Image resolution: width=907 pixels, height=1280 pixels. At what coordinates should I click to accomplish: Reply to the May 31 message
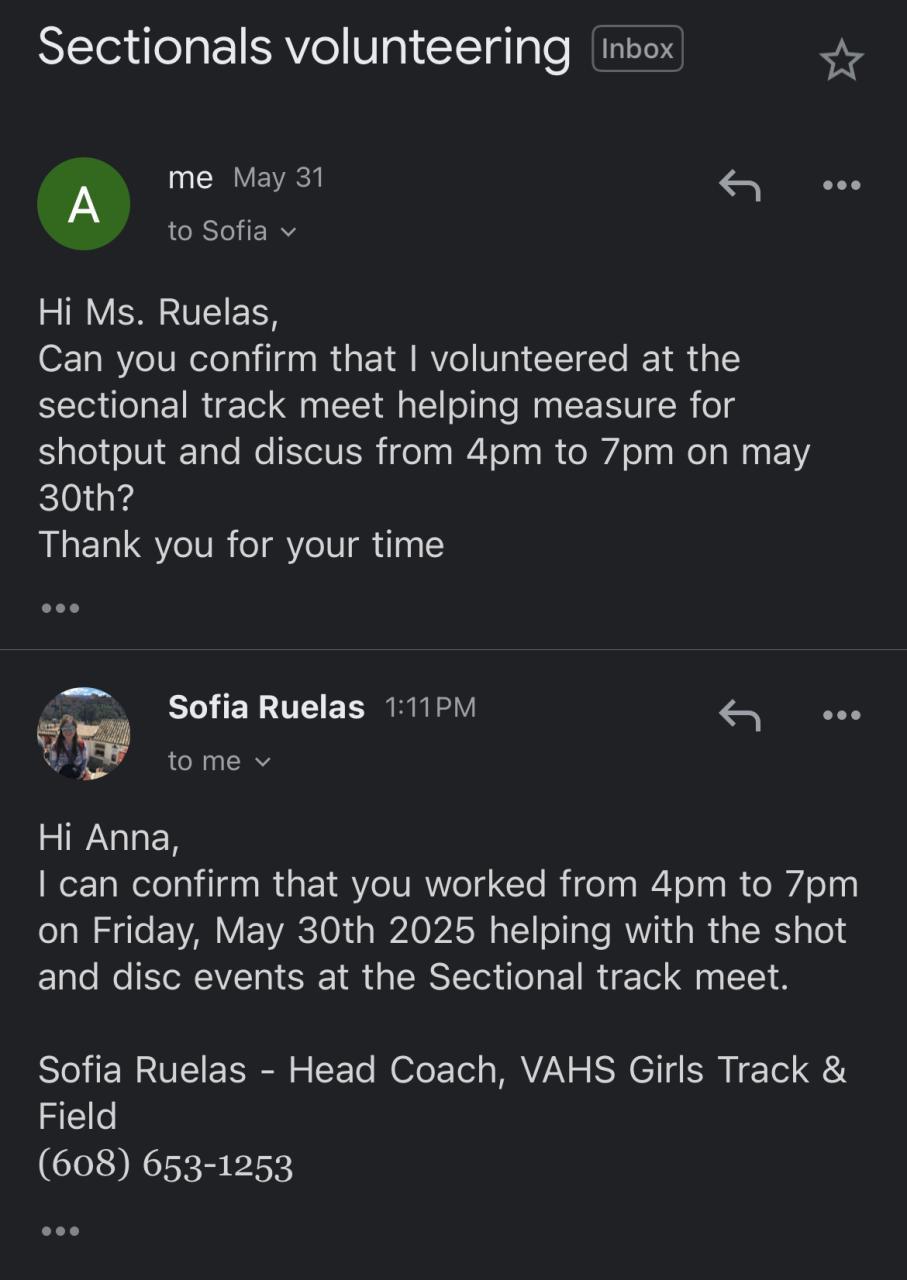(x=740, y=185)
